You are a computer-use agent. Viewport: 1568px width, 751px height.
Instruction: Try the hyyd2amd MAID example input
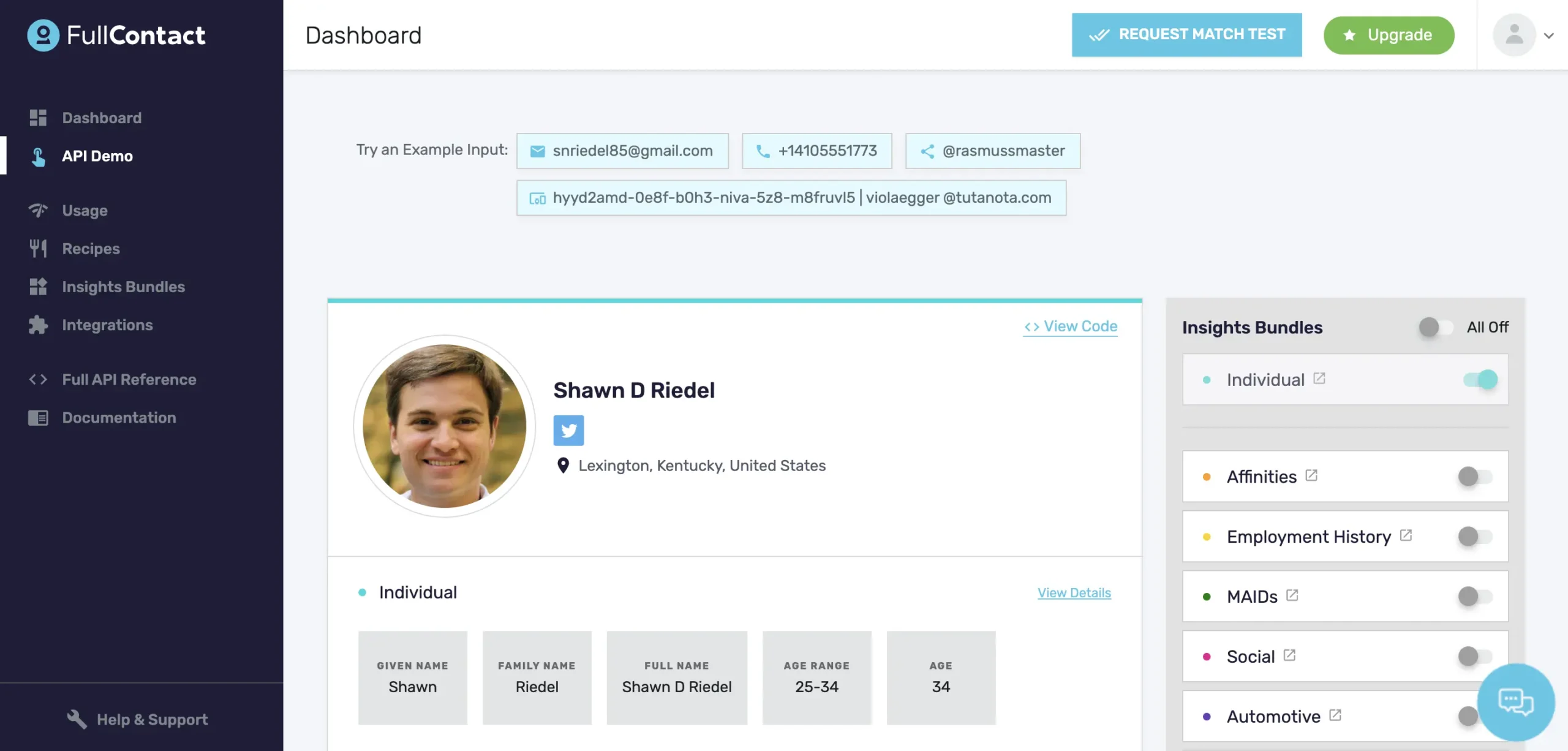[791, 198]
